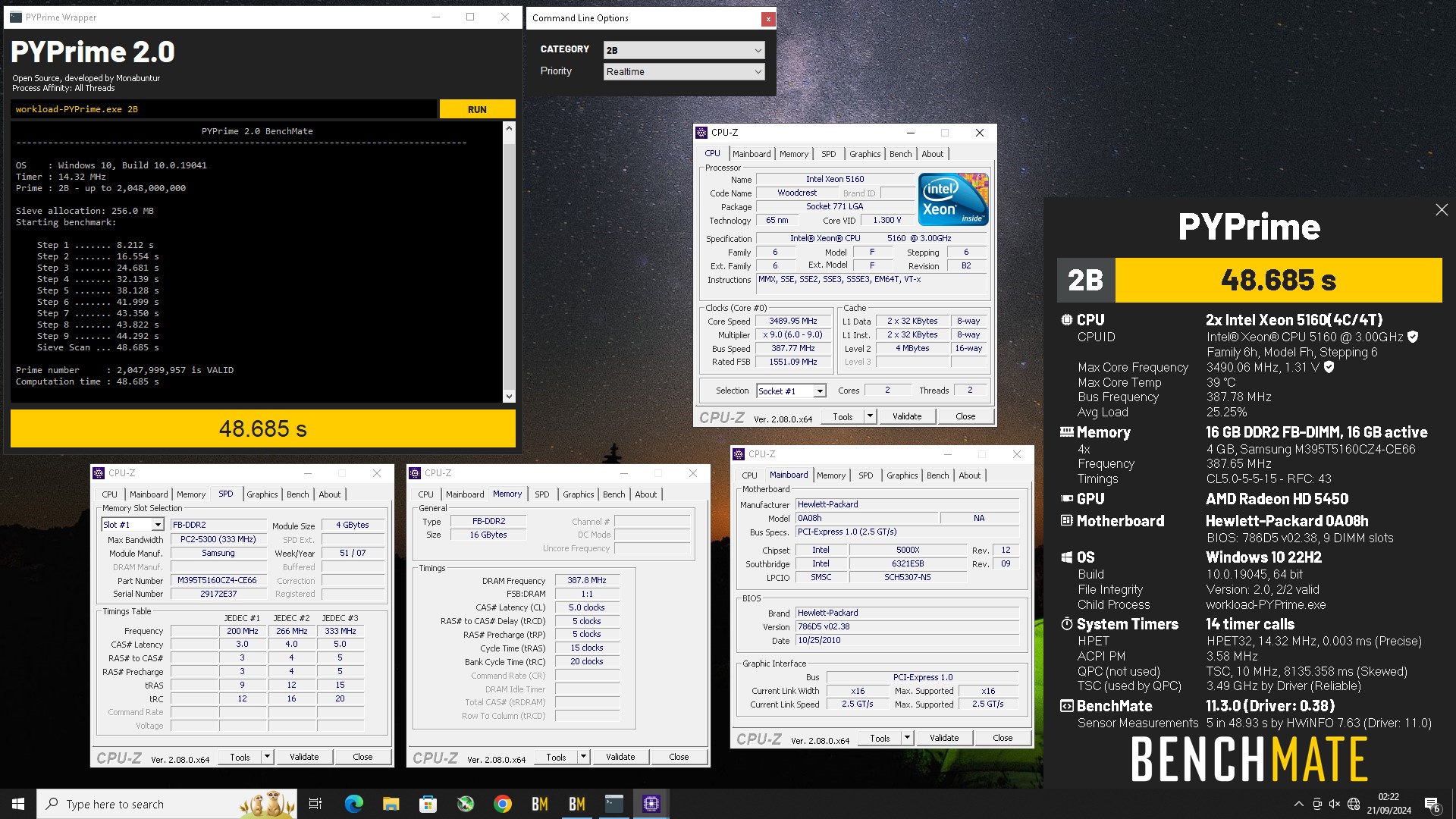Screen dimensions: 1456x819
Task: Open Microsoft Store taskbar icon
Action: click(x=428, y=804)
